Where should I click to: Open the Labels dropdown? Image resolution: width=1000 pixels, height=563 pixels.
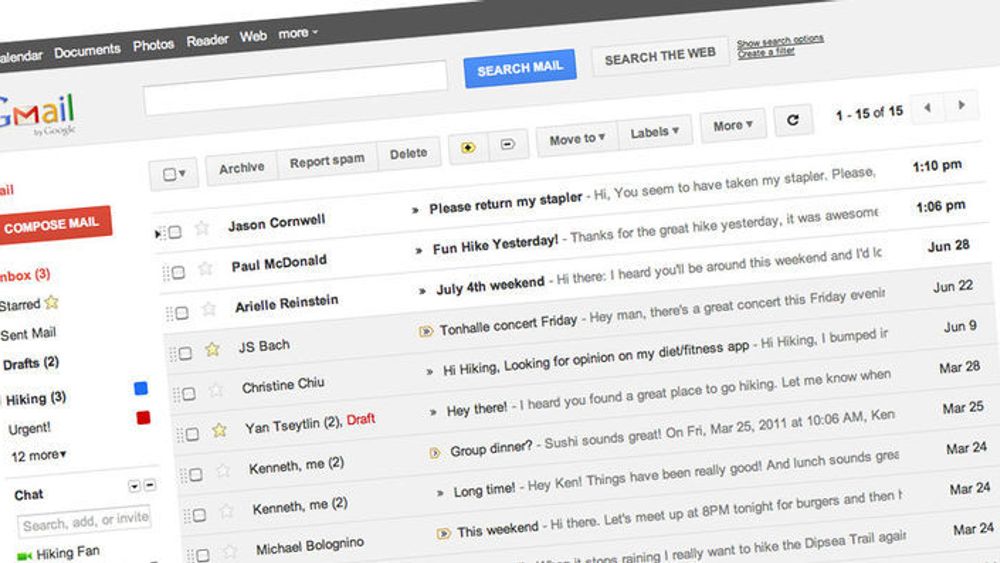654,132
